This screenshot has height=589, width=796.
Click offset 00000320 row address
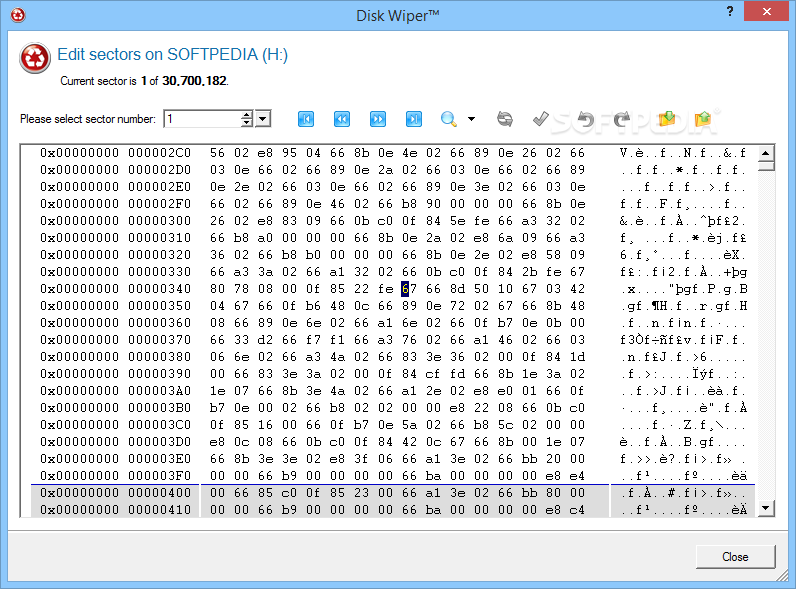click(x=115, y=255)
